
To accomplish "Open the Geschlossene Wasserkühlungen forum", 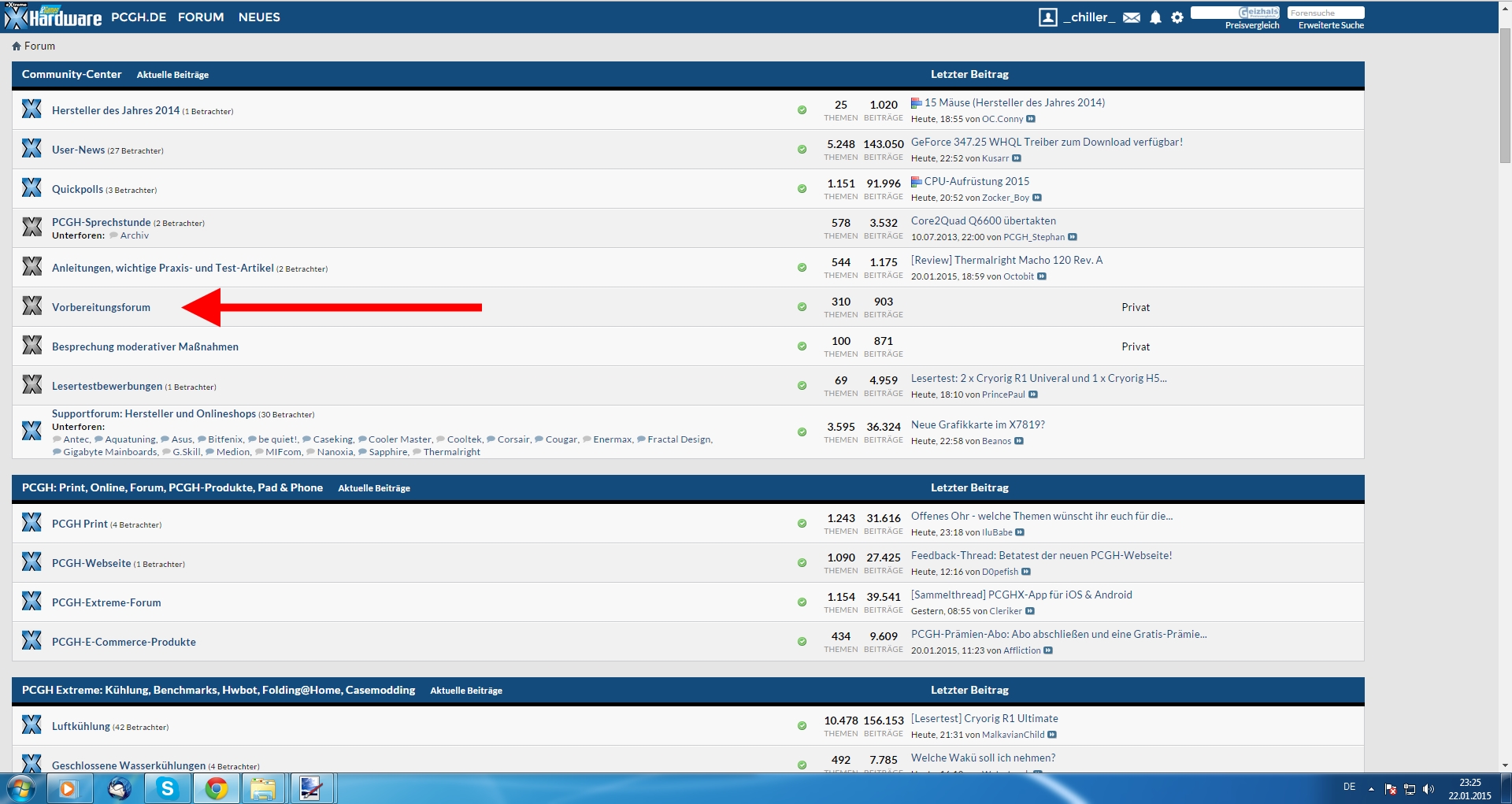I will 128,765.
